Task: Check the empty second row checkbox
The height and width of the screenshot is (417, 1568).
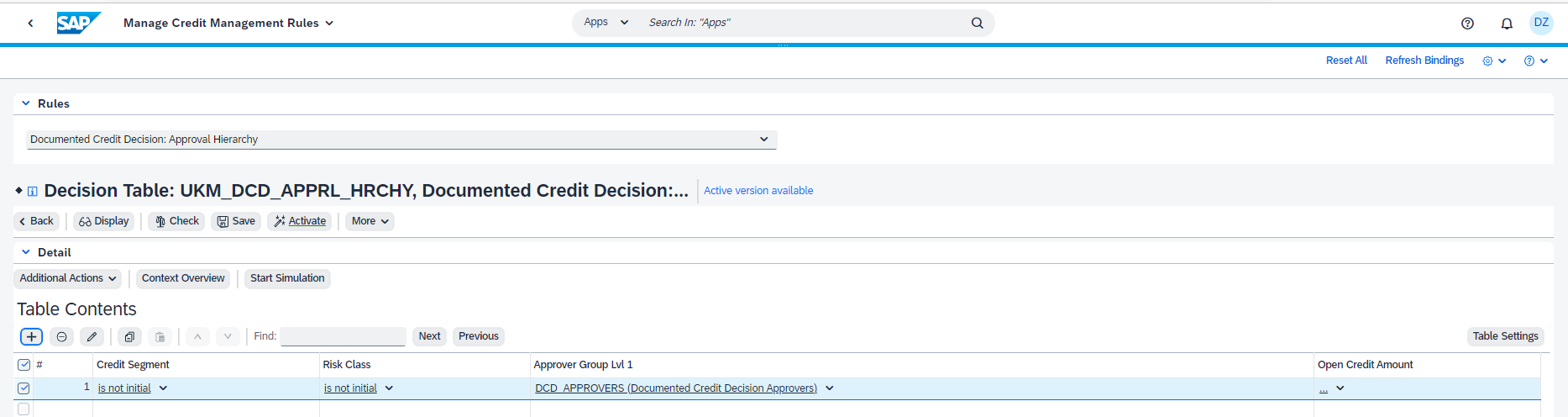Action: click(24, 409)
